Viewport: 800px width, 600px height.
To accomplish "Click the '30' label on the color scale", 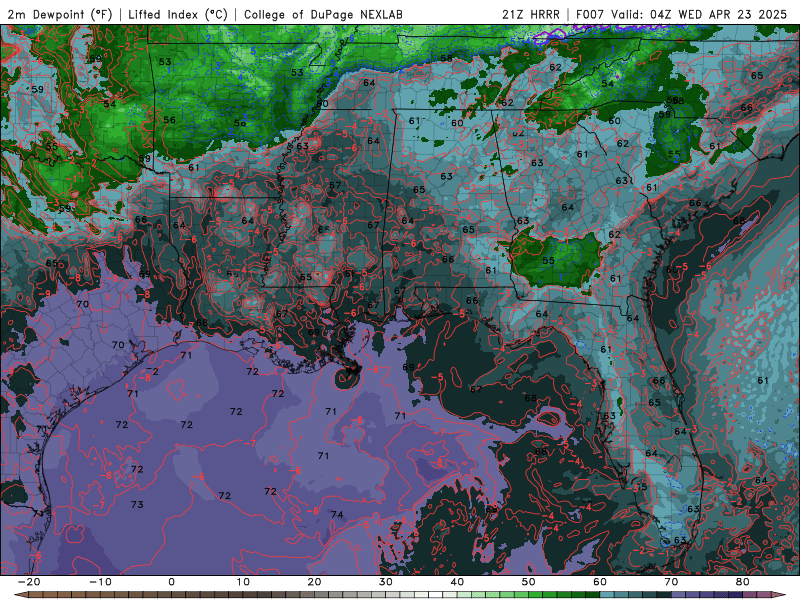I will 386,582.
